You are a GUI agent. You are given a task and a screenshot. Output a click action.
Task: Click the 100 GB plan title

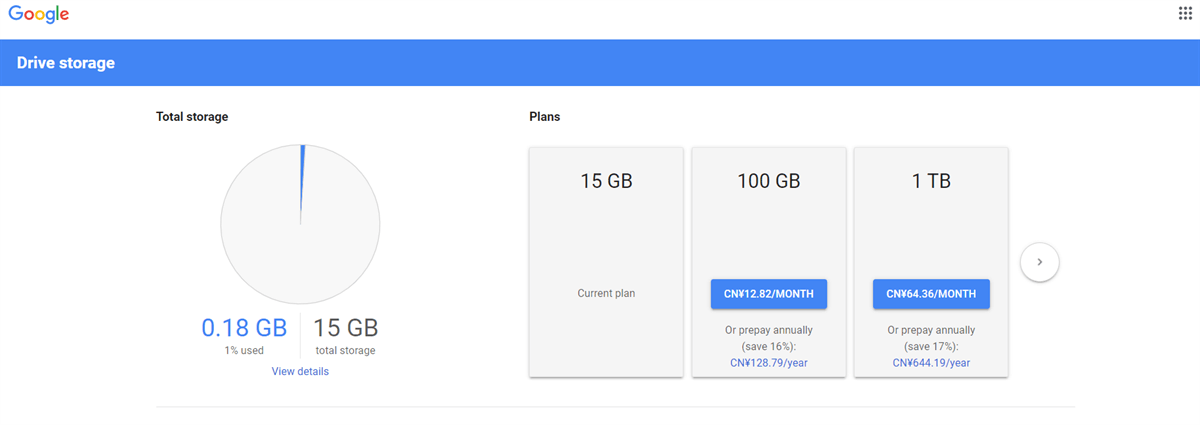768,182
